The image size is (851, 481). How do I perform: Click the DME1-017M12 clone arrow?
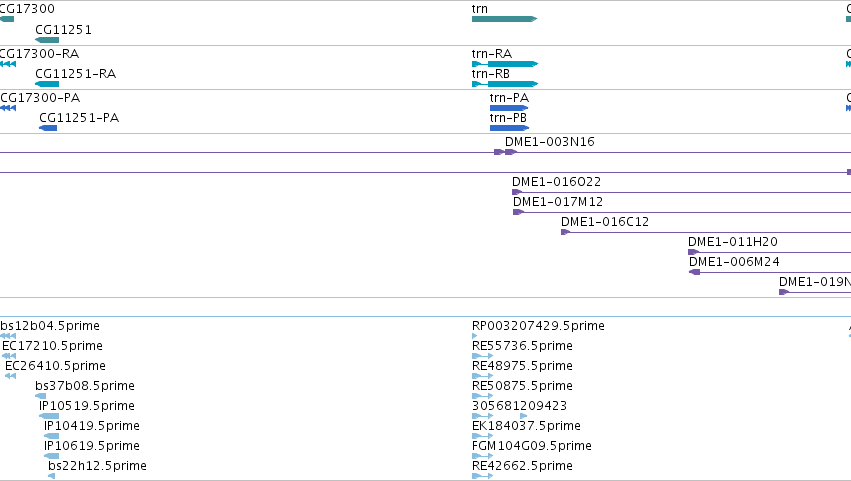[x=518, y=212]
